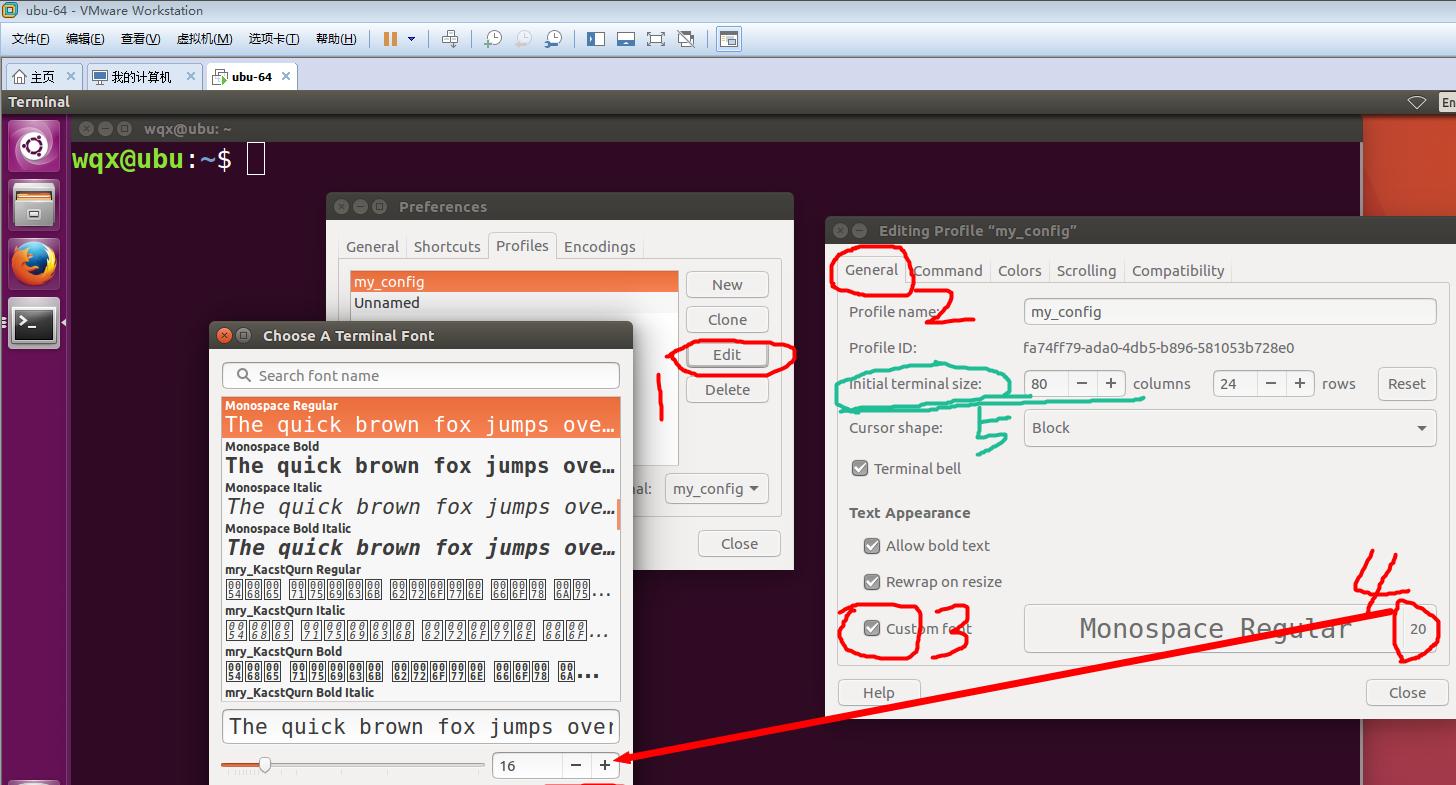Decrease the columns value with the minus button

point(1082,384)
